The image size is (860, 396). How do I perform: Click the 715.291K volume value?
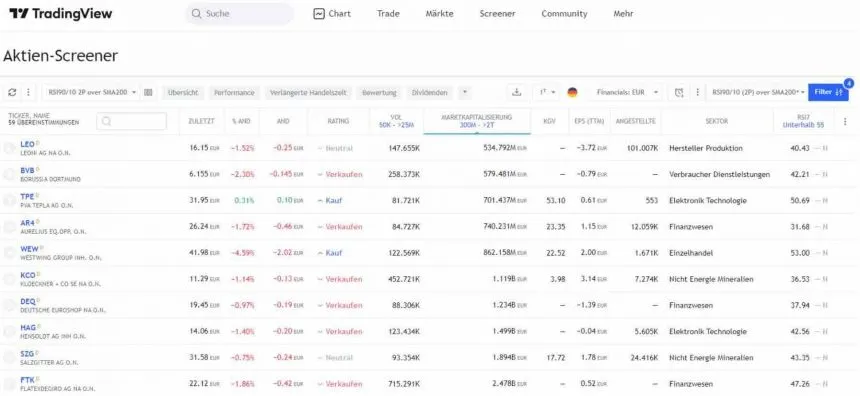pyautogui.click(x=403, y=384)
